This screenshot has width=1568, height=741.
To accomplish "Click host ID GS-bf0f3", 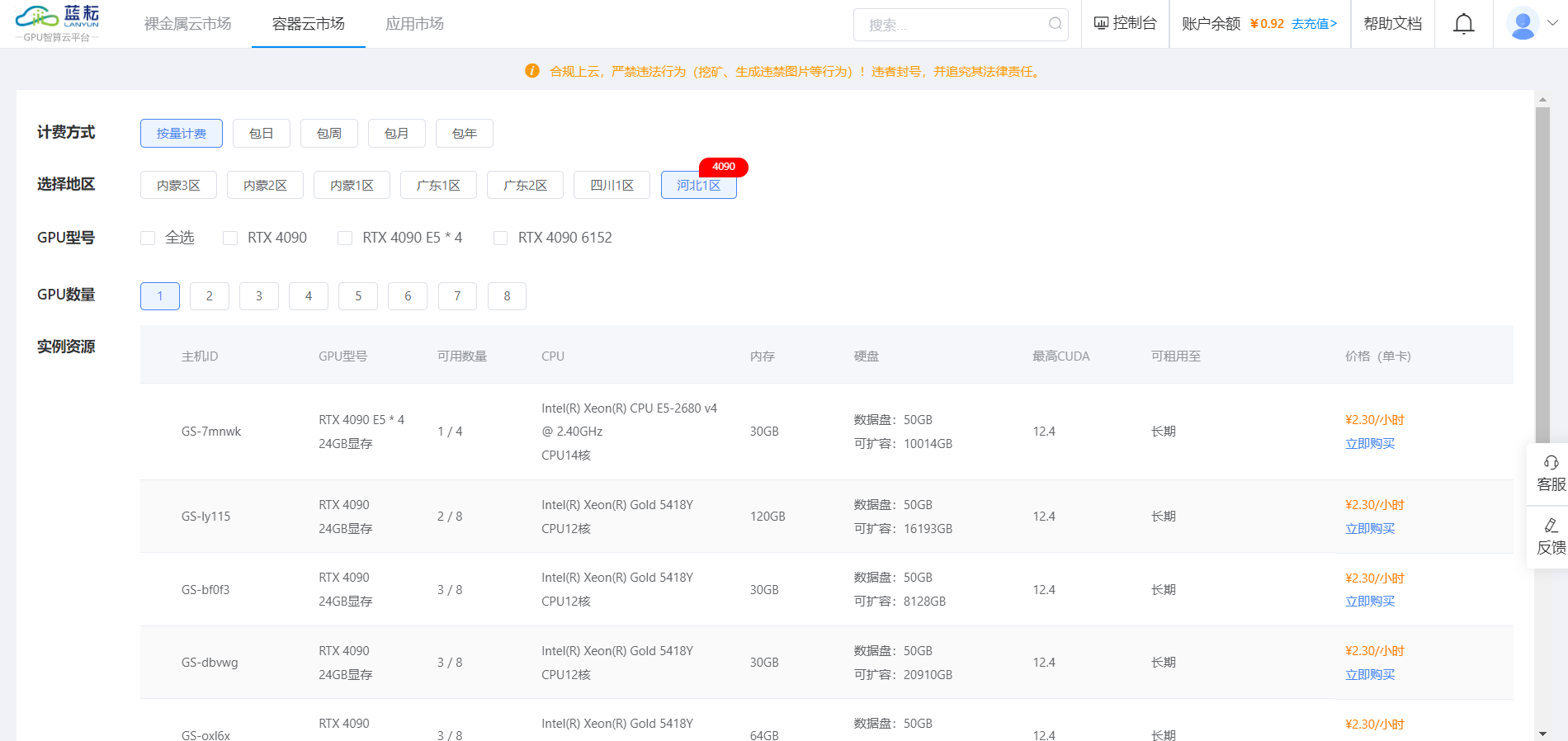I will pos(205,590).
